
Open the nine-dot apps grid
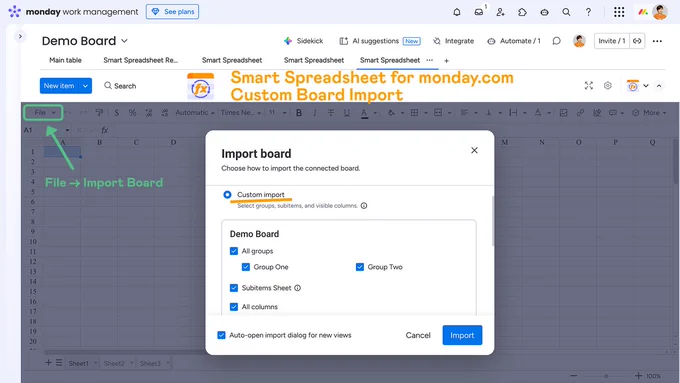click(619, 12)
